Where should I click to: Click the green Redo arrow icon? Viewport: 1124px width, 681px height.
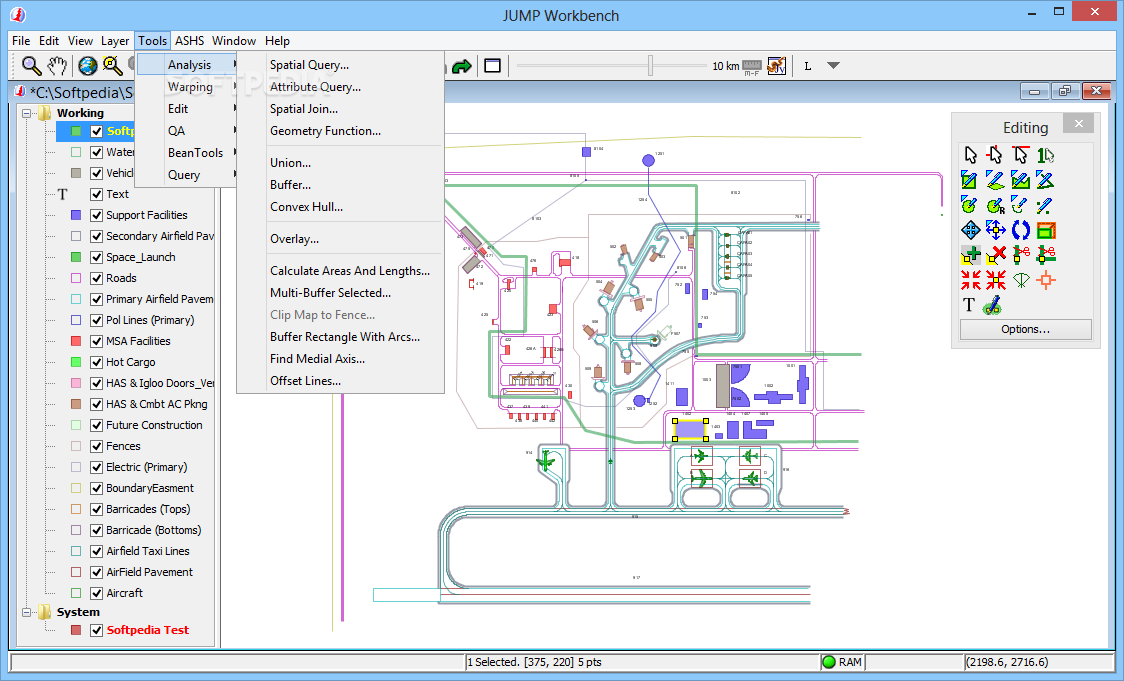(462, 66)
